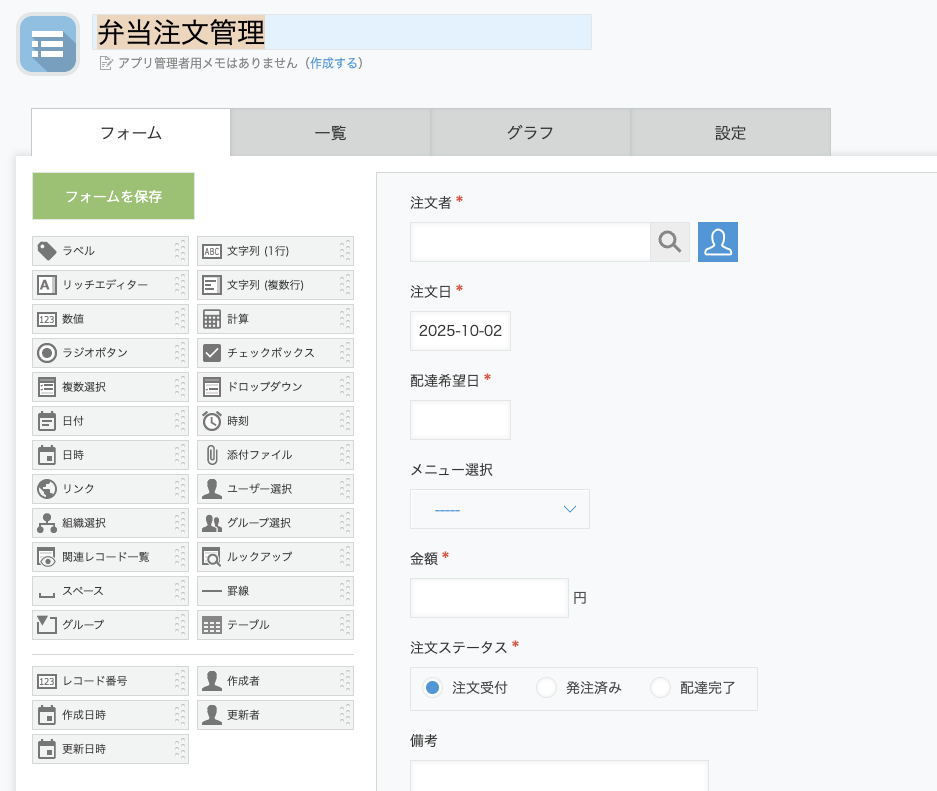This screenshot has width=937, height=791.
Task: Select the テーブル field icon
Action: (x=212, y=625)
